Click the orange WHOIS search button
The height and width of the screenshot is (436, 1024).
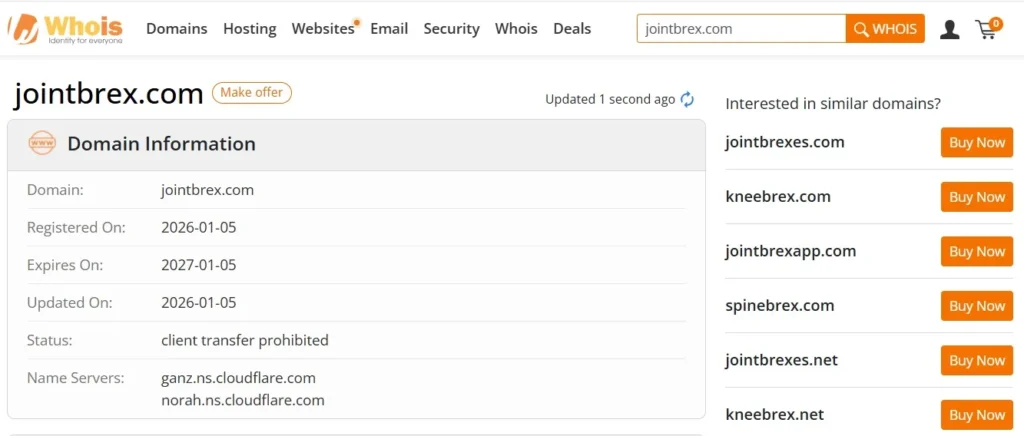(885, 29)
